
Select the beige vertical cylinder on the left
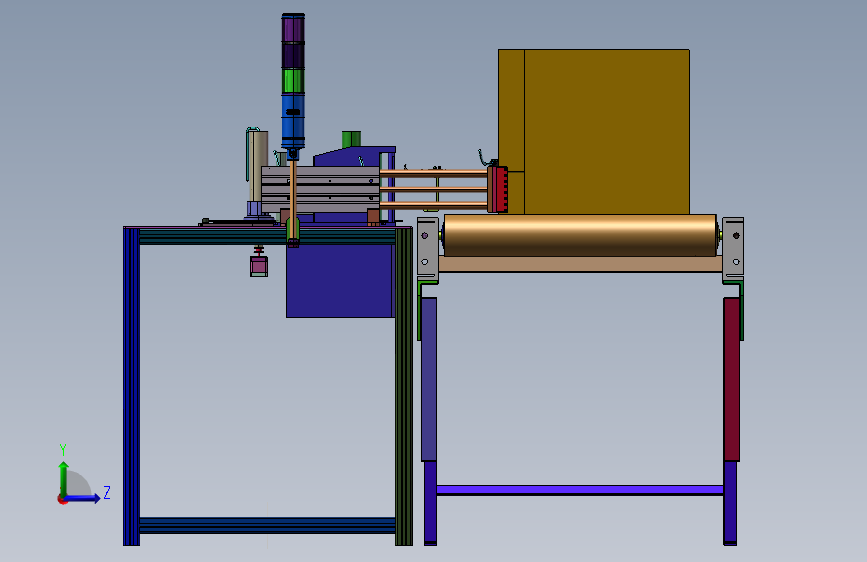258,166
